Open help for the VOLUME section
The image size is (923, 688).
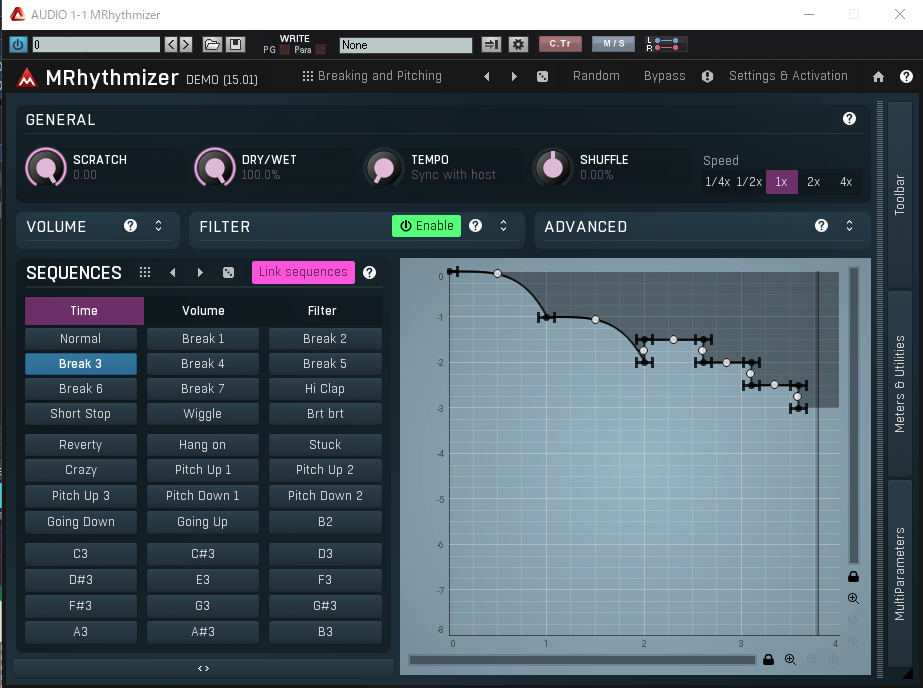131,226
